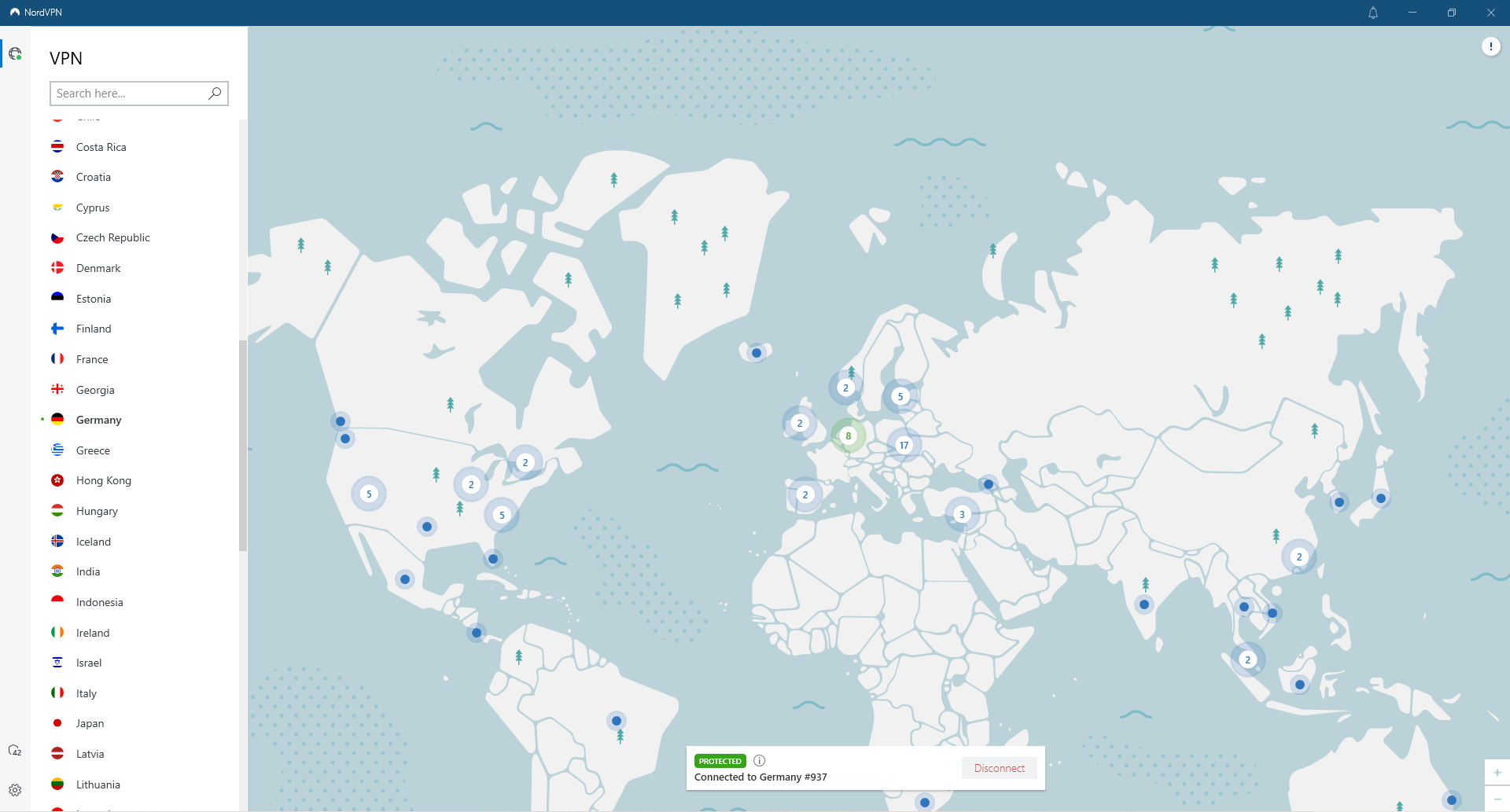Click the Germany flag icon
The image size is (1510, 812).
coord(57,420)
